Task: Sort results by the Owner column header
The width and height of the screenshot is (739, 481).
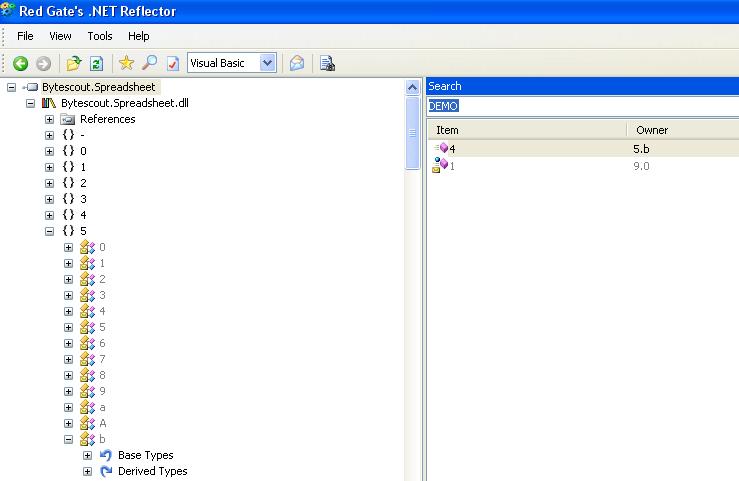Action: pyautogui.click(x=683, y=130)
